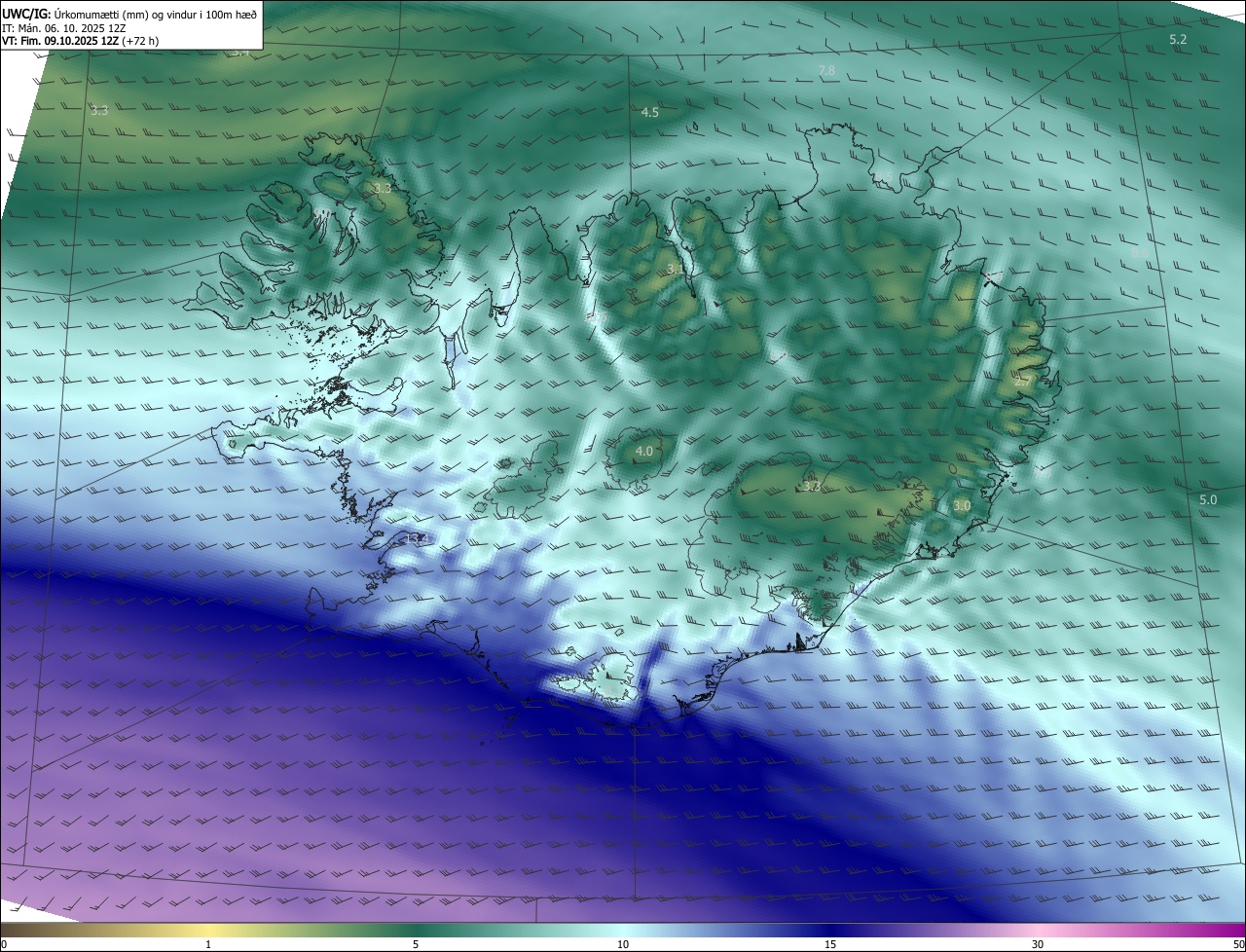Click the 'IT: Mán. 06. 10. 2025 12Z' line
The height and width of the screenshot is (952, 1246).
click(x=63, y=28)
